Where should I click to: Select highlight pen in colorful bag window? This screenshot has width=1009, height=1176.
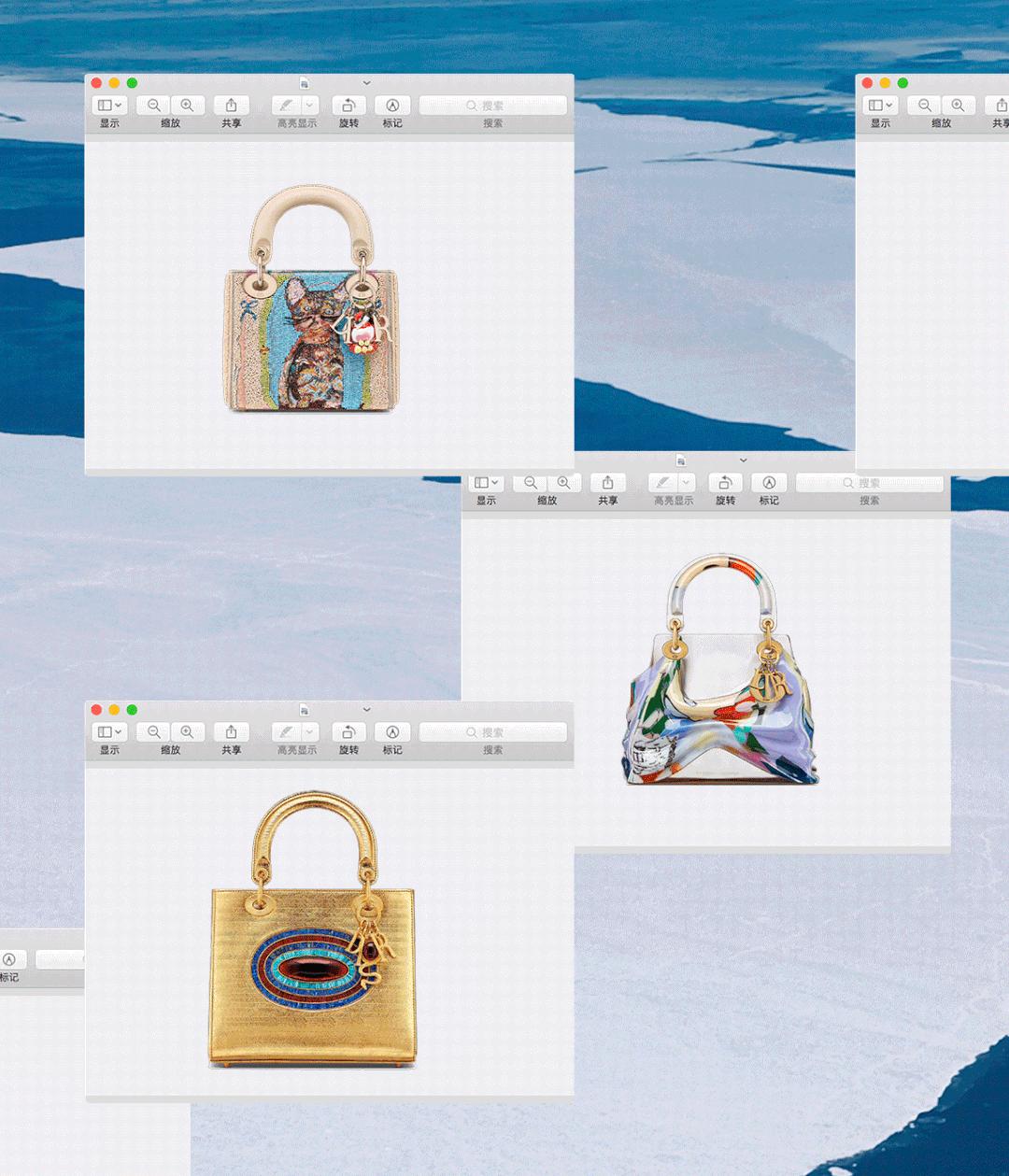662,483
